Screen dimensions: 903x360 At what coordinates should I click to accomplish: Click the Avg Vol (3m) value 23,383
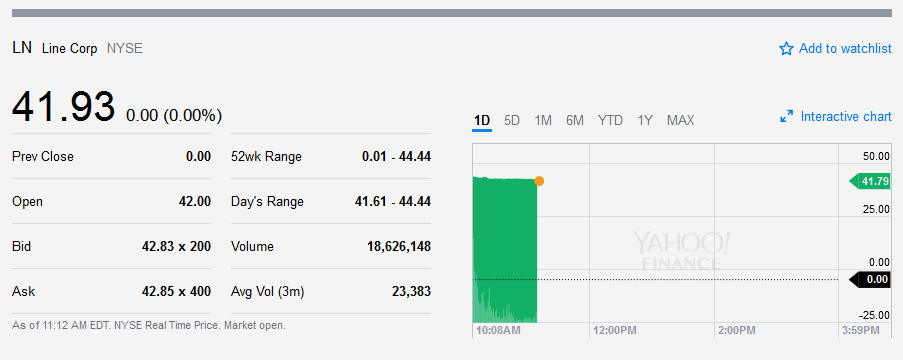coord(411,291)
